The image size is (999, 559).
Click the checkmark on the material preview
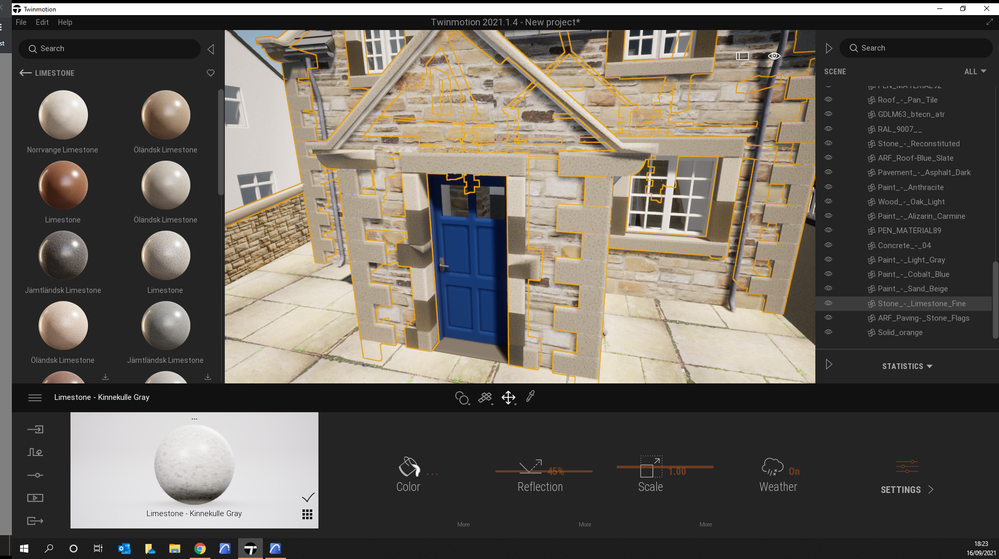pyautogui.click(x=308, y=497)
